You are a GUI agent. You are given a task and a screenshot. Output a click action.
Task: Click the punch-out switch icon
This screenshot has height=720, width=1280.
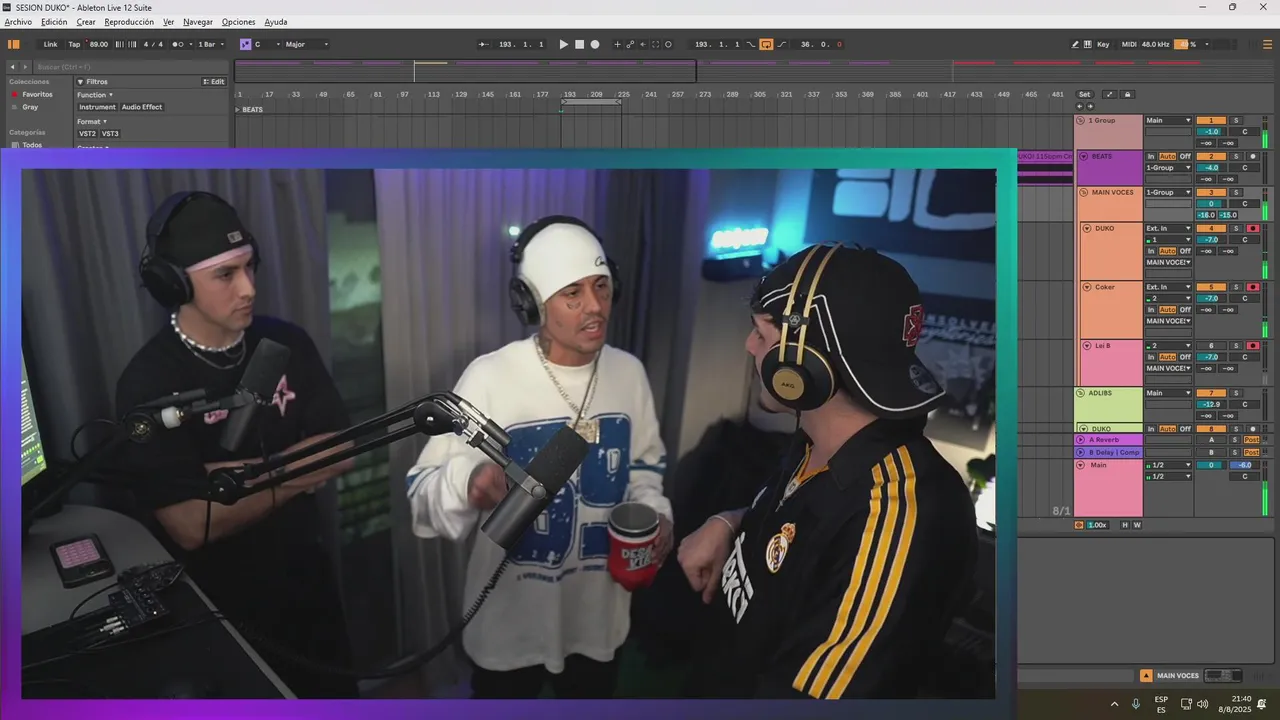click(782, 44)
